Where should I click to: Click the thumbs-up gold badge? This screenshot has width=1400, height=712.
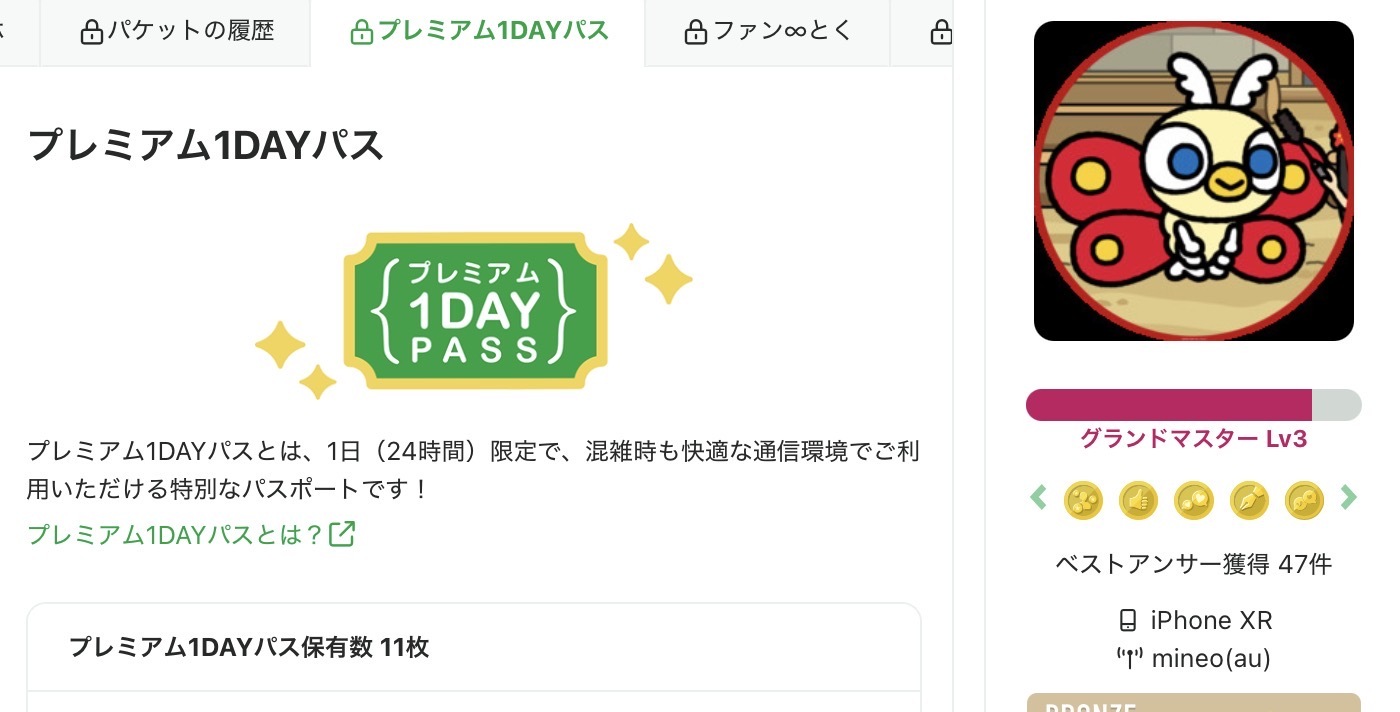1138,500
